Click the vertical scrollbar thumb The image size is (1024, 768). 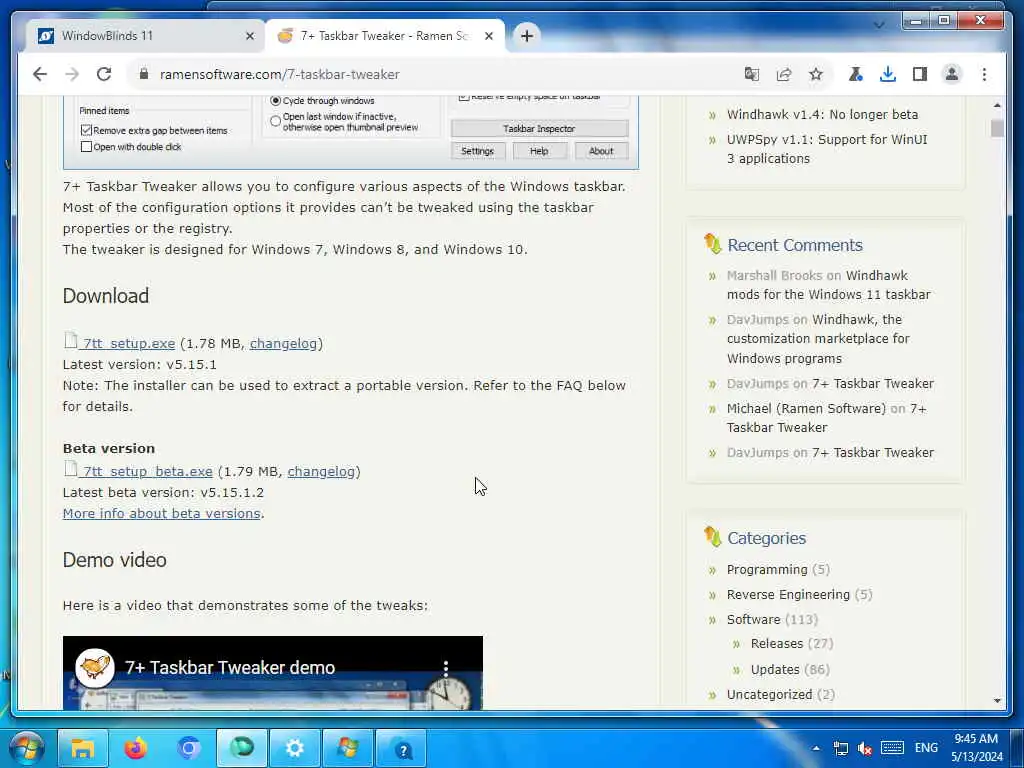click(997, 128)
